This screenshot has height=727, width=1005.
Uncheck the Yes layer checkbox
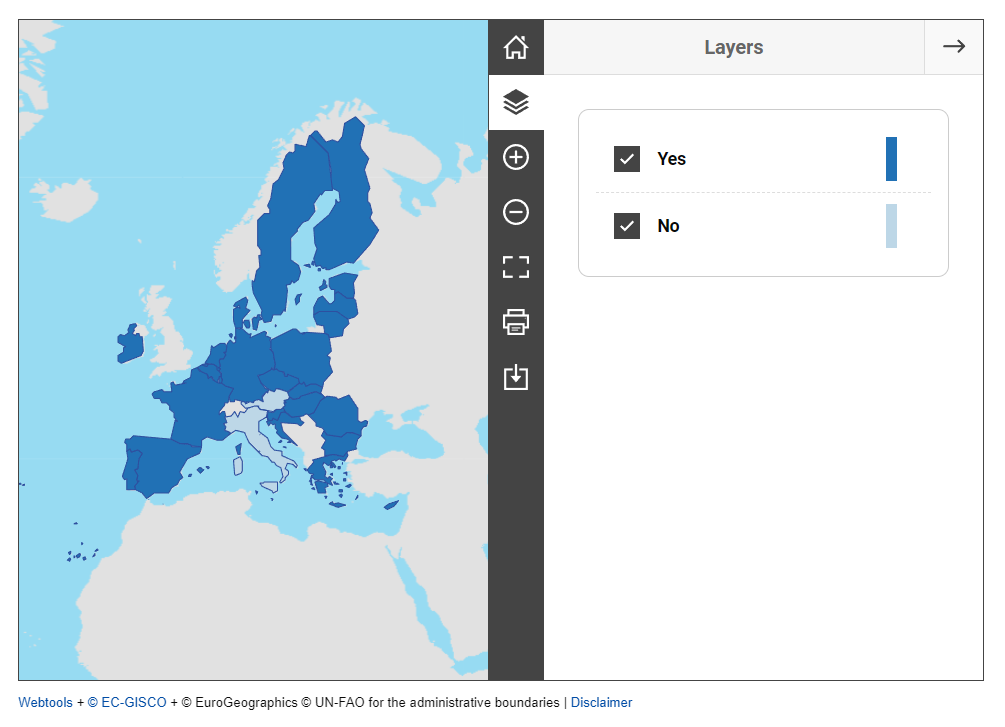[627, 159]
